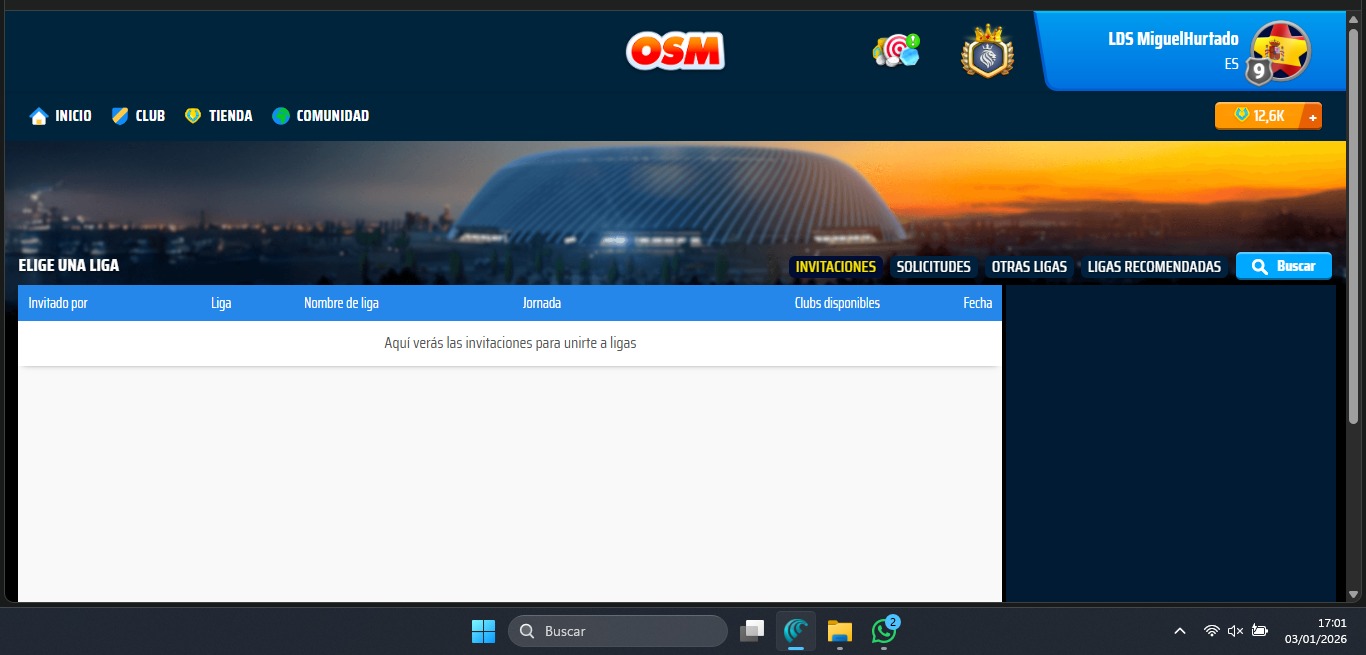Open the Comunidad menu
Screen dimensions: 1366x655
click(321, 116)
